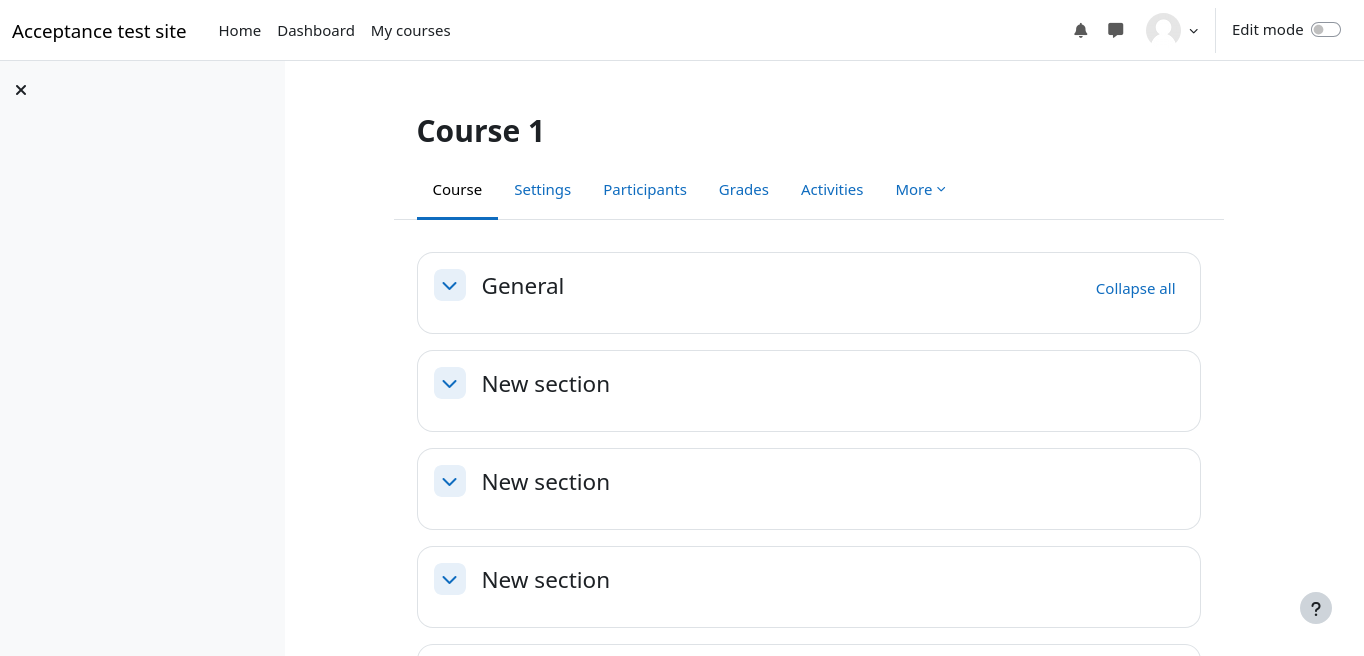Screen dimensions: 1364x656
Task: Switch to the Participants tab
Action: [645, 190]
